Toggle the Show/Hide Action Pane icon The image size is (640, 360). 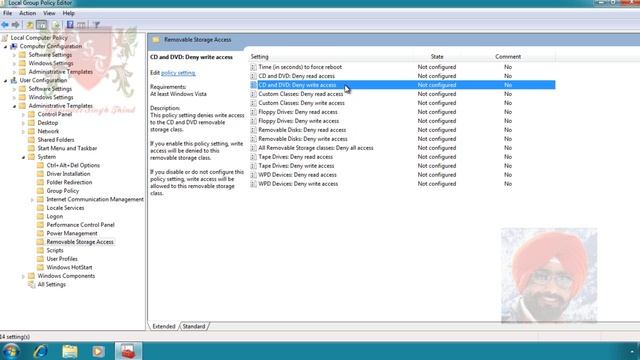click(x=82, y=25)
